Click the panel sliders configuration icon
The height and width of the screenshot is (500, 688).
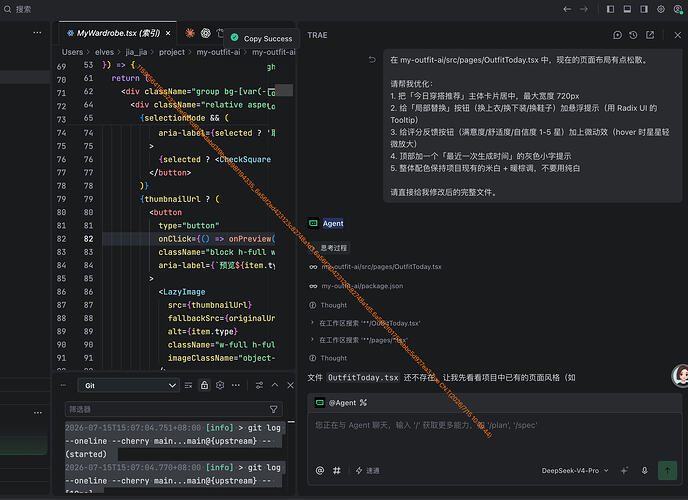(259, 386)
